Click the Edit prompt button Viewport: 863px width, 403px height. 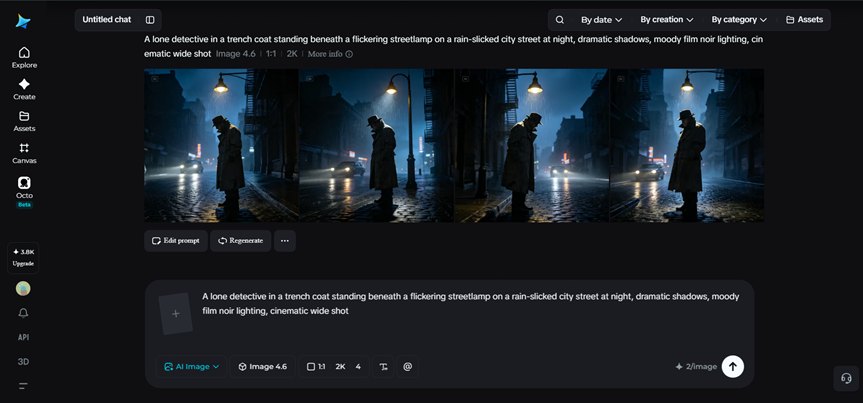point(176,241)
